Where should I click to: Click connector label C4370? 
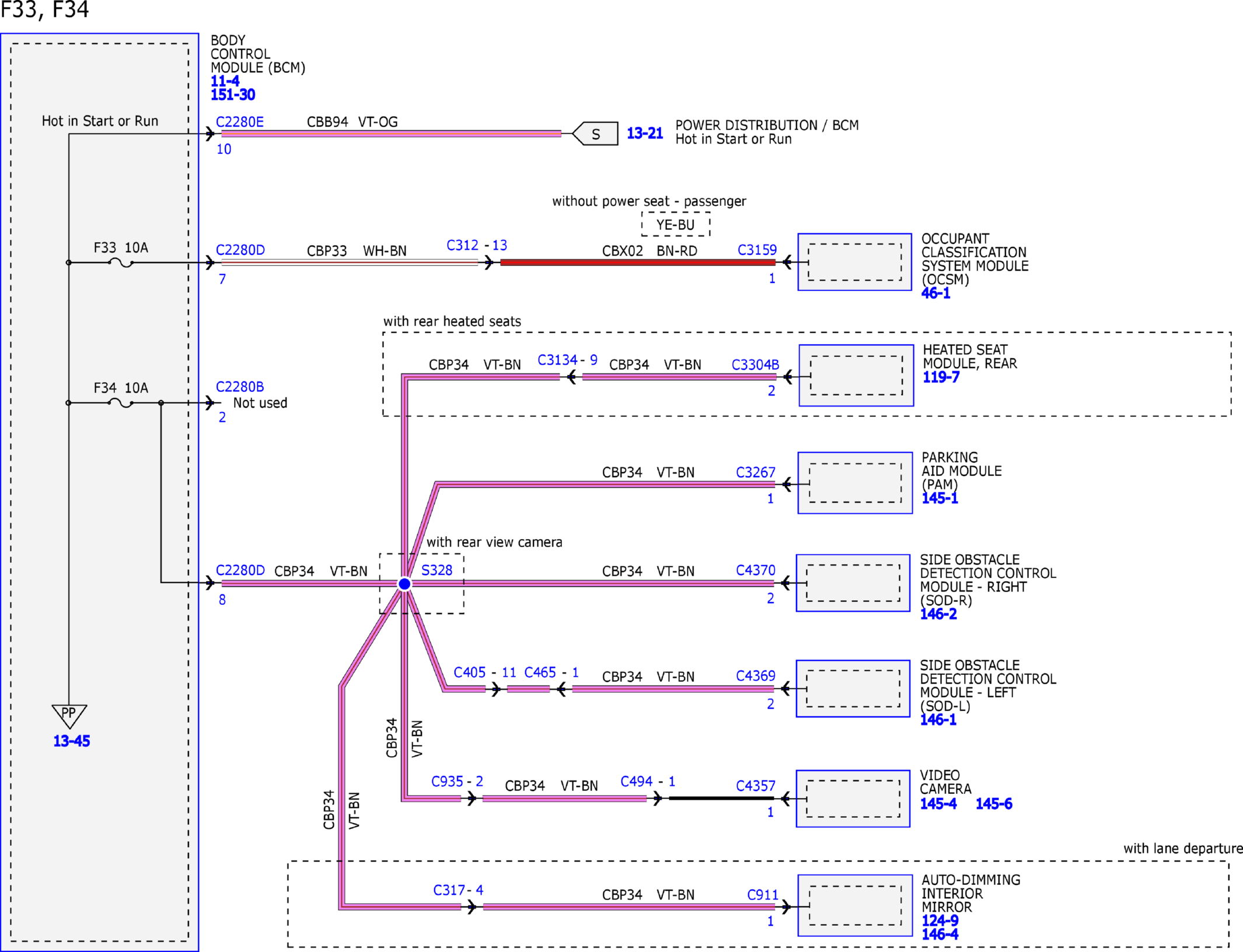point(756,570)
